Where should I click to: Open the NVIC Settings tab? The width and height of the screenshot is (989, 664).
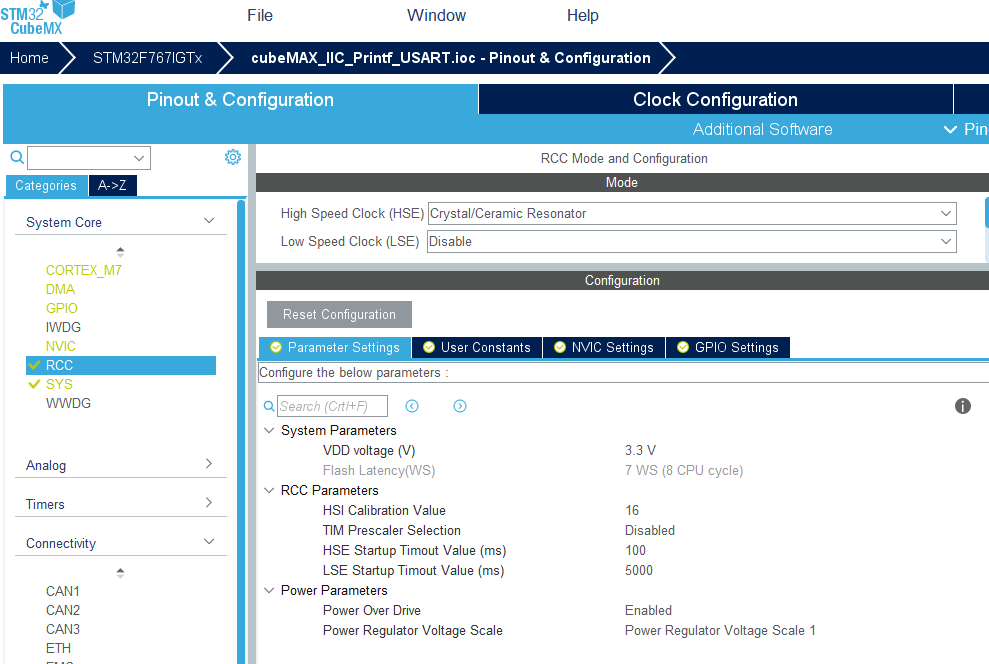(x=604, y=347)
